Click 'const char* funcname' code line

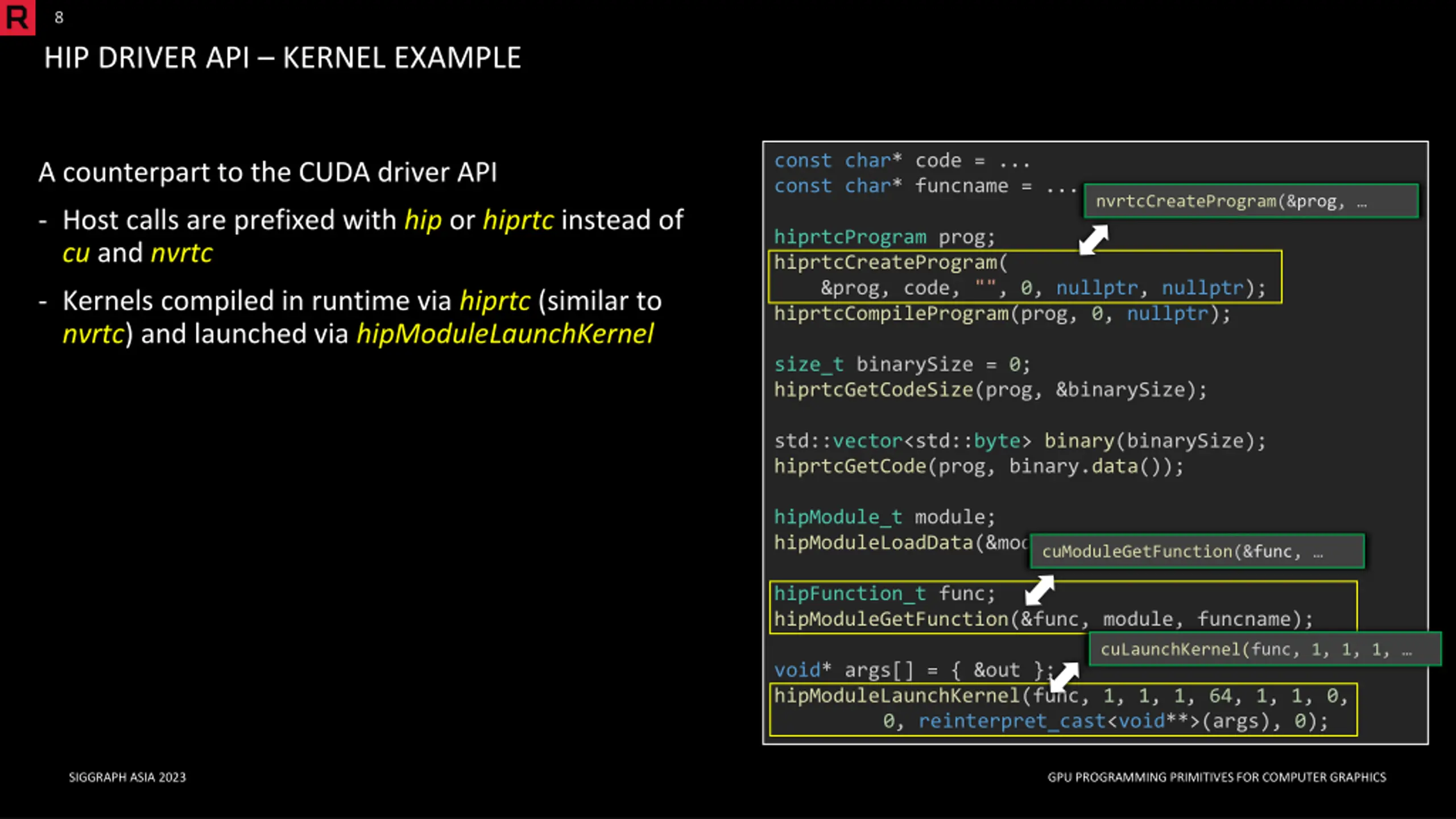925,186
